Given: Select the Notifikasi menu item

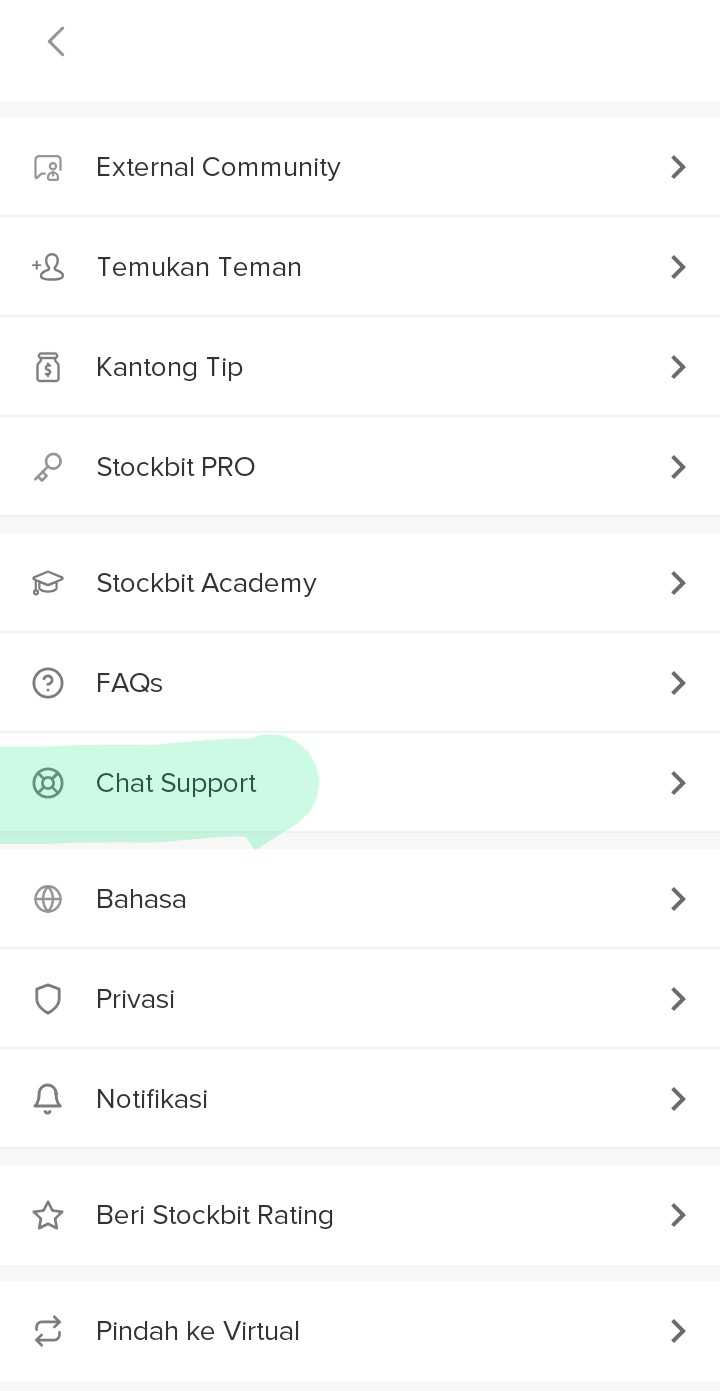Looking at the screenshot, I should pos(152,1099).
